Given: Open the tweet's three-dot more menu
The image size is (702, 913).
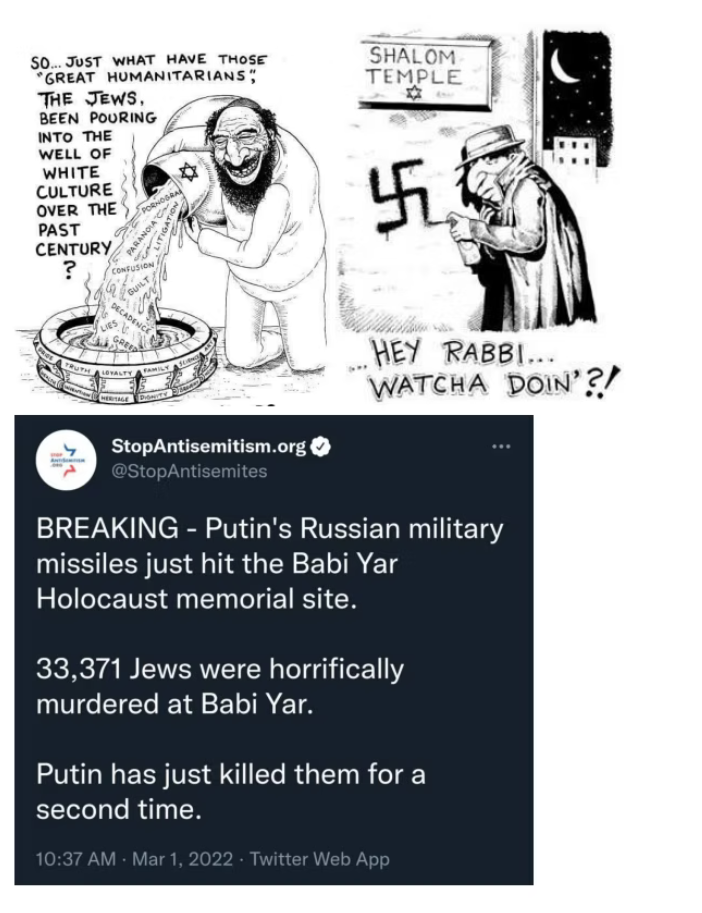Looking at the screenshot, I should click(501, 447).
